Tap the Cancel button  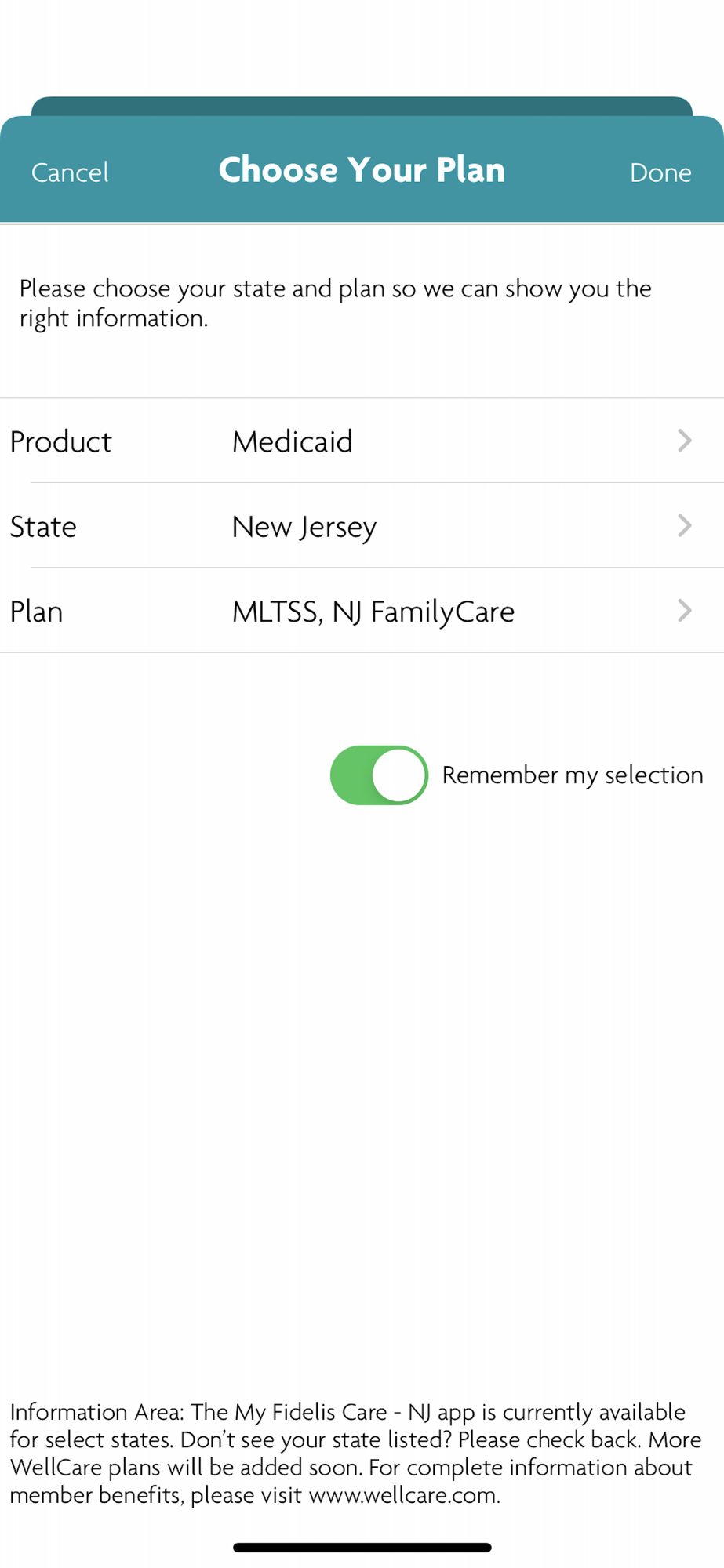[70, 172]
